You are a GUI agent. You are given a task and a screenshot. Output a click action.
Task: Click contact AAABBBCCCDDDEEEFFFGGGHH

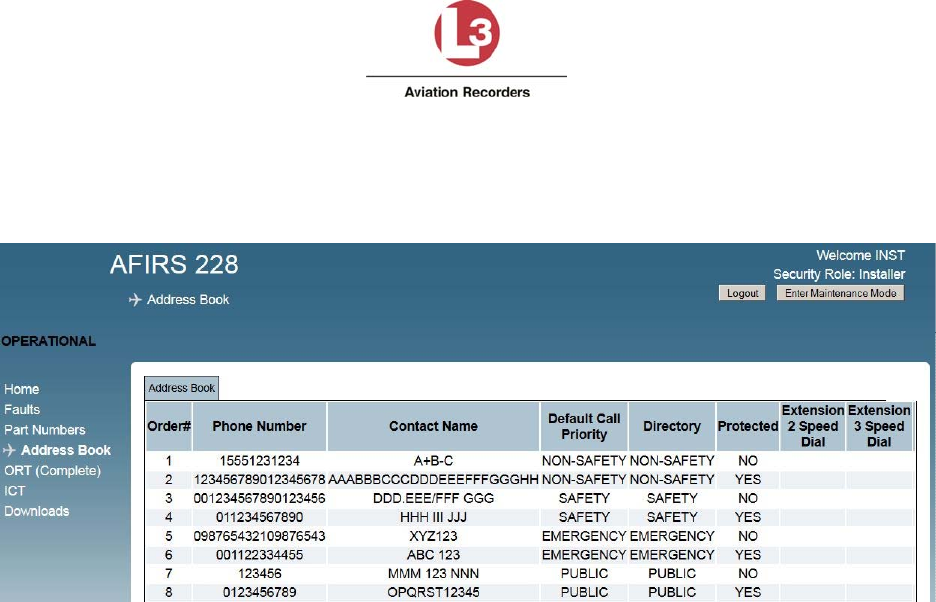[x=433, y=480]
